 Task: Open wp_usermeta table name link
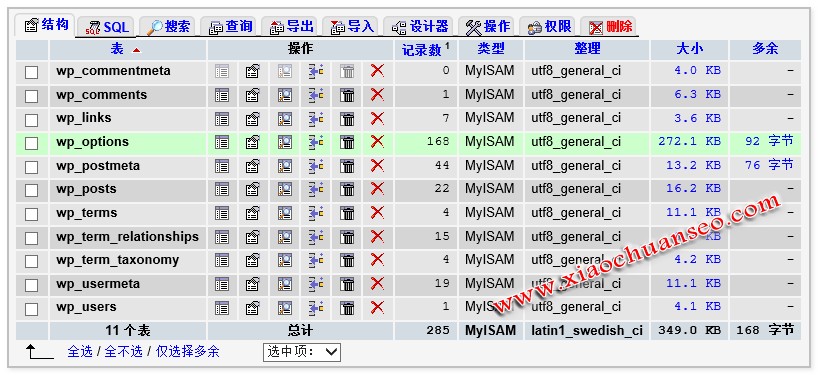coord(98,284)
